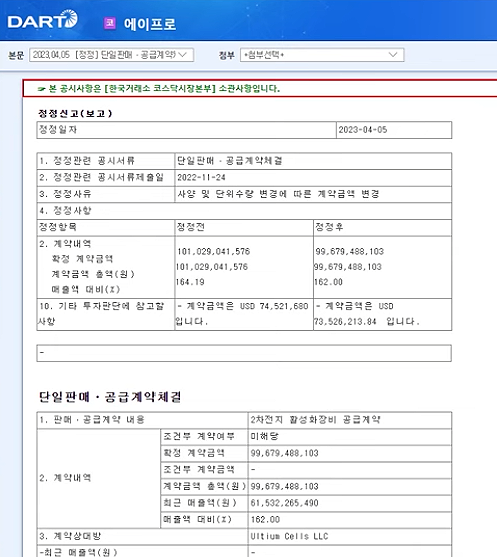Click the pre-correction ratio 164.19
The height and width of the screenshot is (557, 497).
(190, 282)
